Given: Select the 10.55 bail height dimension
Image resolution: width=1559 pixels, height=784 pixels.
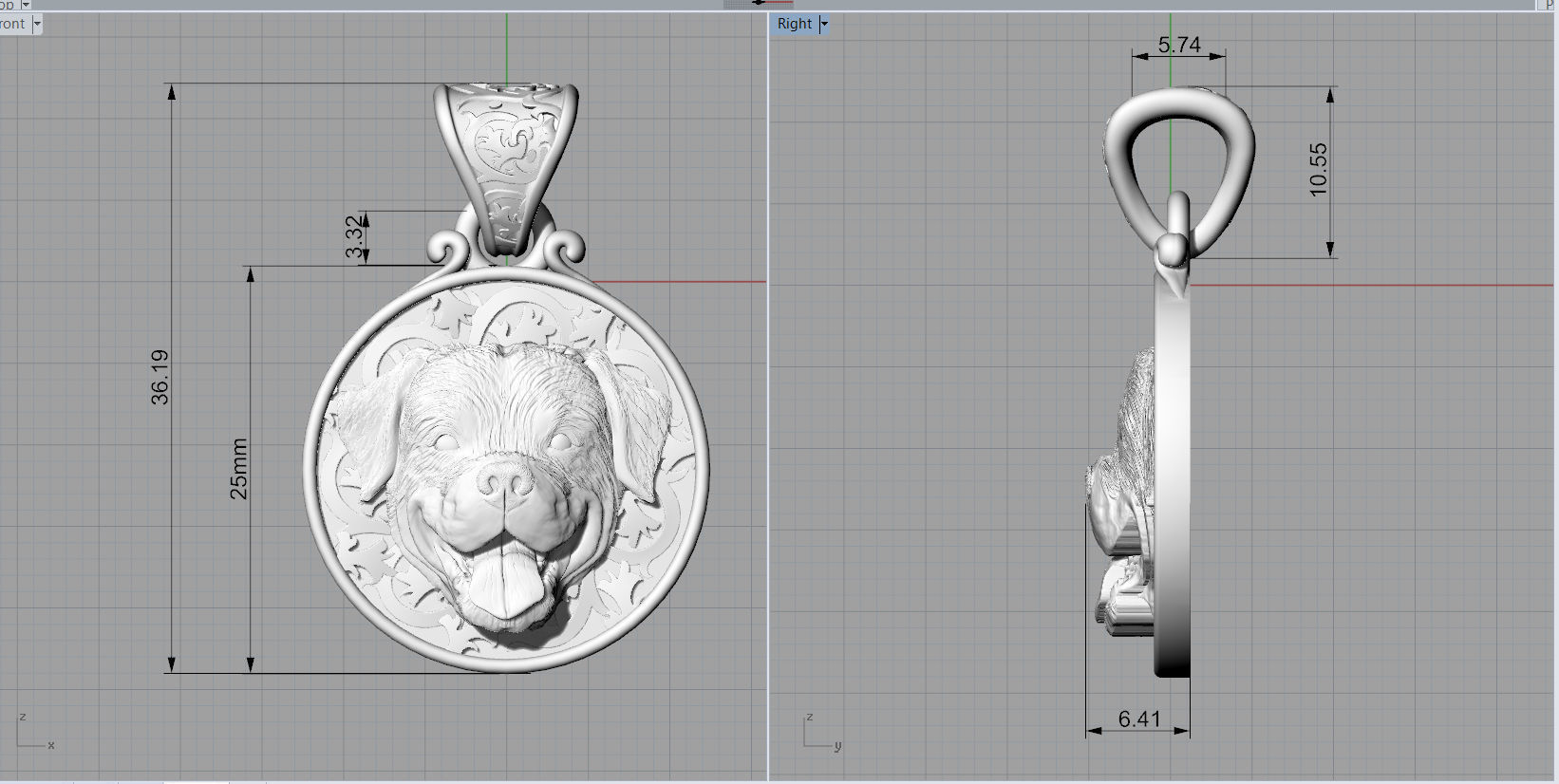Looking at the screenshot, I should [x=1318, y=170].
